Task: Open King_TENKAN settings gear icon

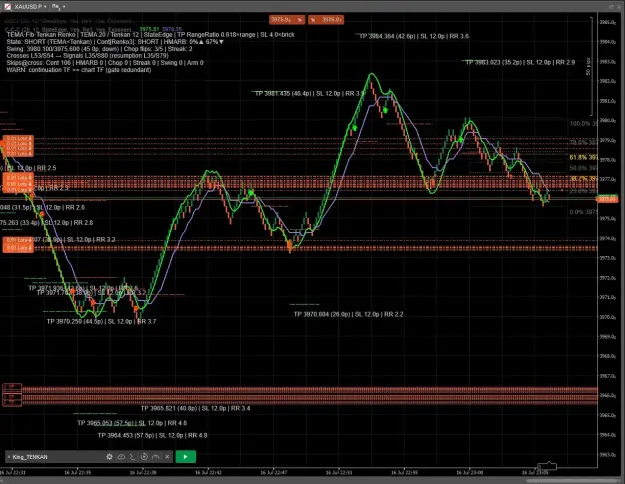Action: [x=109, y=457]
